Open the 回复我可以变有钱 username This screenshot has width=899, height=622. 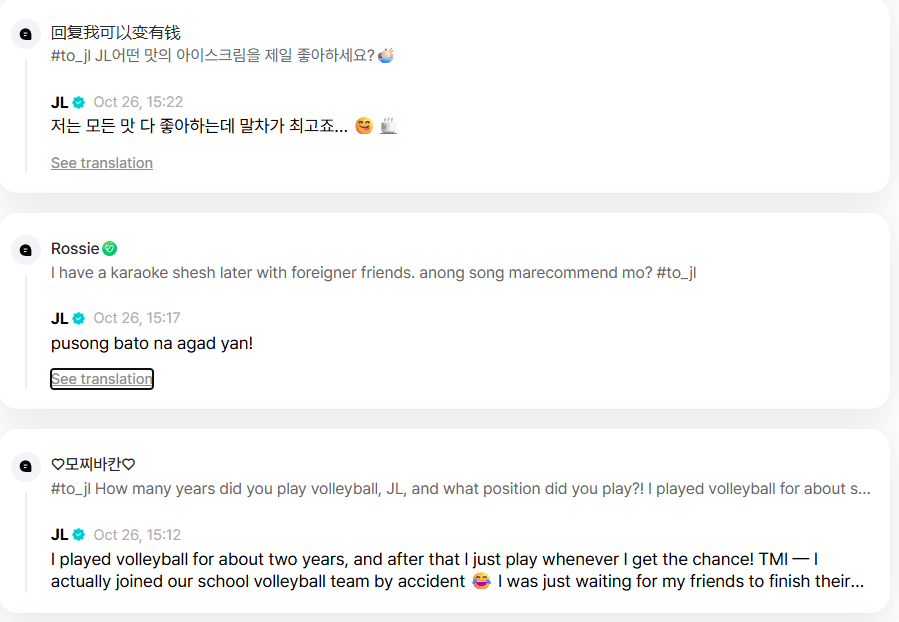coord(116,33)
